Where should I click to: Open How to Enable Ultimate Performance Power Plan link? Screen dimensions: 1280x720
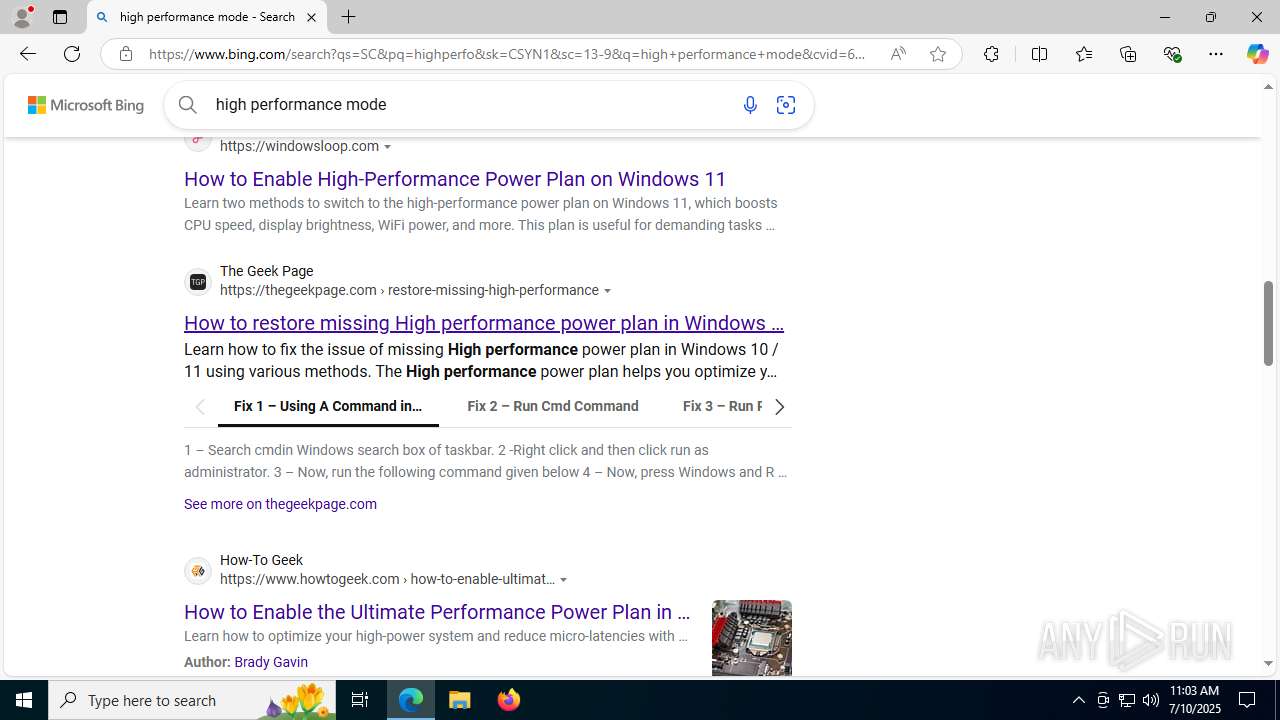pyautogui.click(x=437, y=612)
